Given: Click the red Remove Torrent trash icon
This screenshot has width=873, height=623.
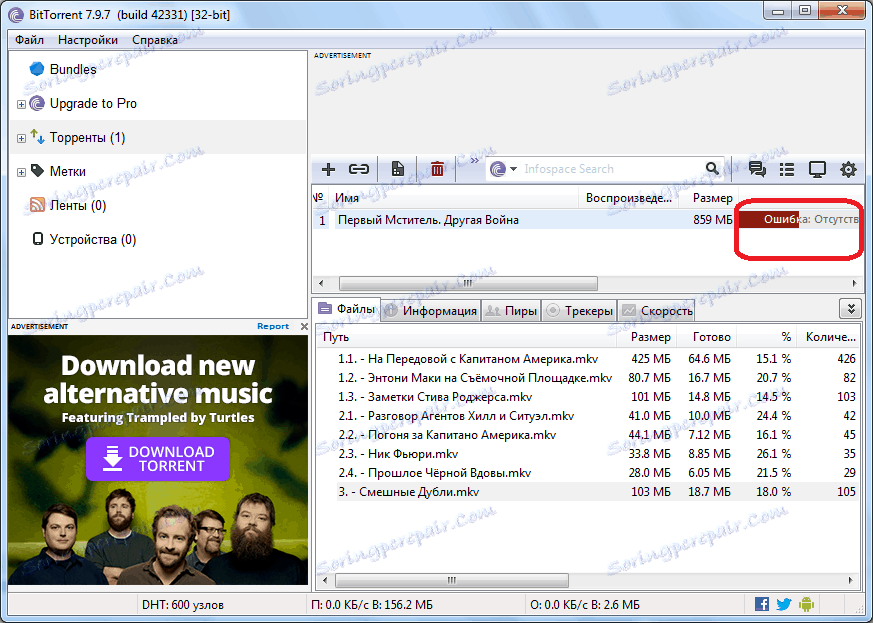Looking at the screenshot, I should pyautogui.click(x=438, y=169).
